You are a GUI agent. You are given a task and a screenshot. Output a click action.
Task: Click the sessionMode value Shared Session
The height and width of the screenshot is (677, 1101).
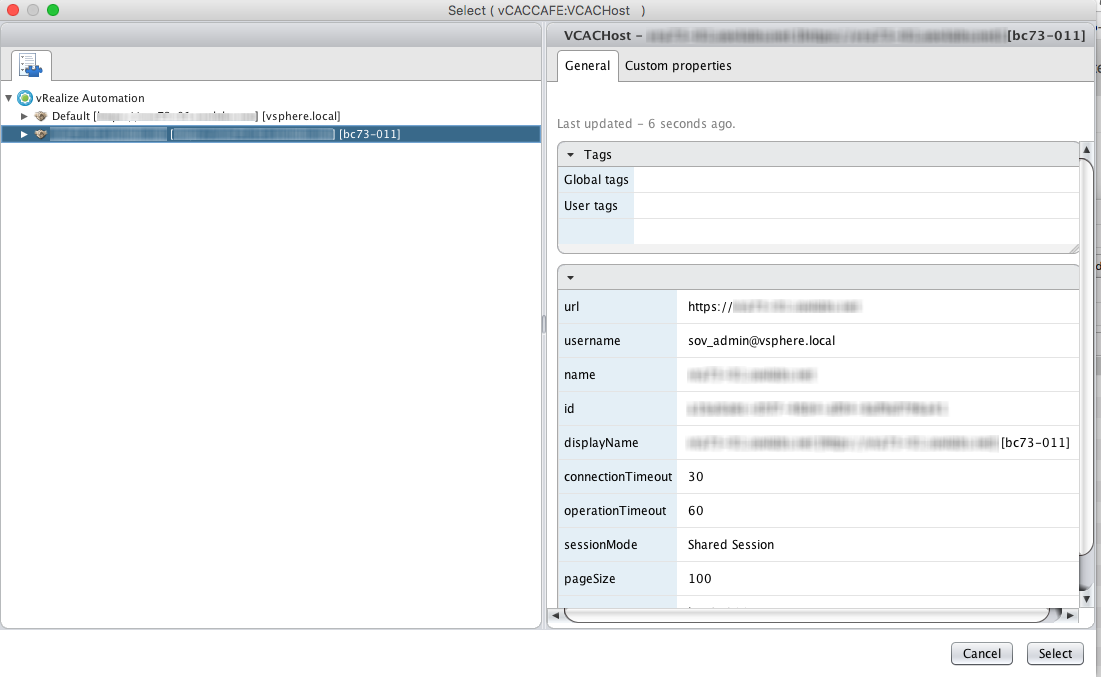tap(731, 545)
